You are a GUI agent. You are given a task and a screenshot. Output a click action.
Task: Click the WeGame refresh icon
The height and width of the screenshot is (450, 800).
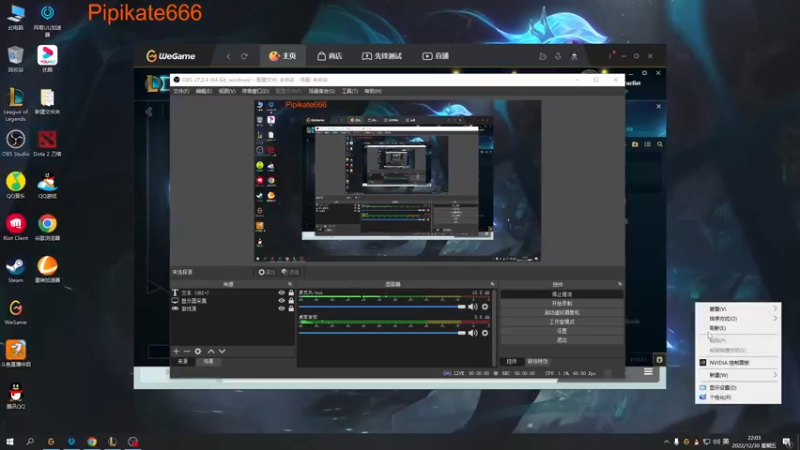tap(244, 56)
